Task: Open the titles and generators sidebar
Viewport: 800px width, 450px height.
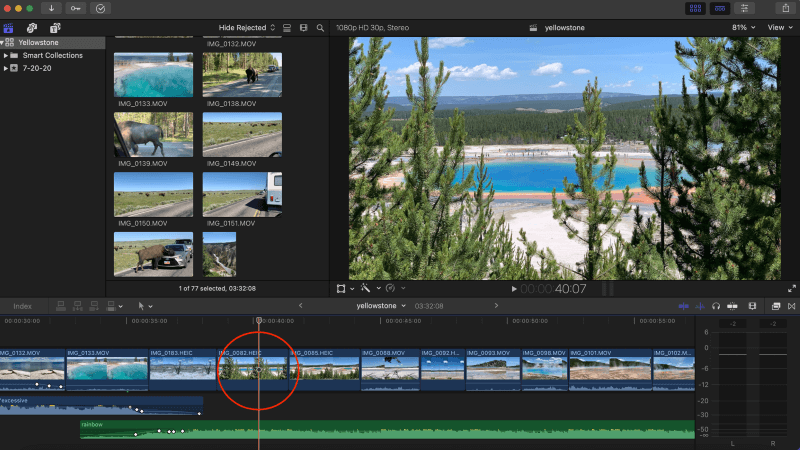Action: (x=55, y=28)
